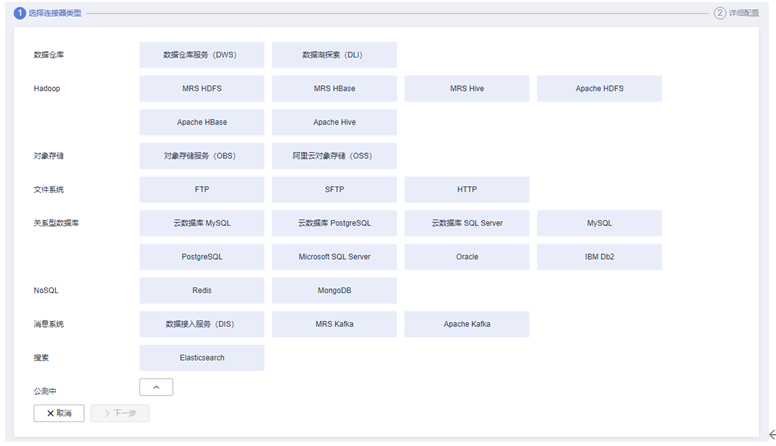Screen dimensions: 776x446
Task: Click the 文件系统 category label
Action: pos(48,190)
